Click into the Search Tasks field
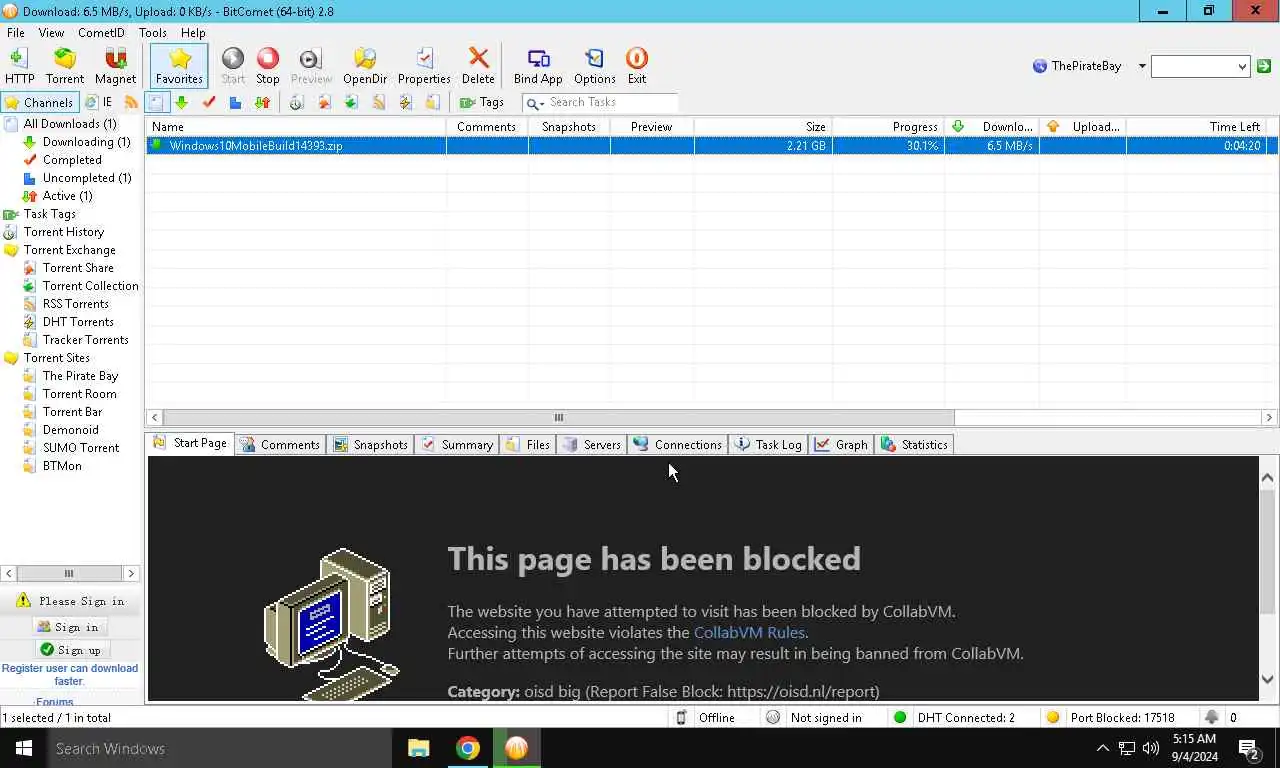This screenshot has height=768, width=1280. [612, 102]
